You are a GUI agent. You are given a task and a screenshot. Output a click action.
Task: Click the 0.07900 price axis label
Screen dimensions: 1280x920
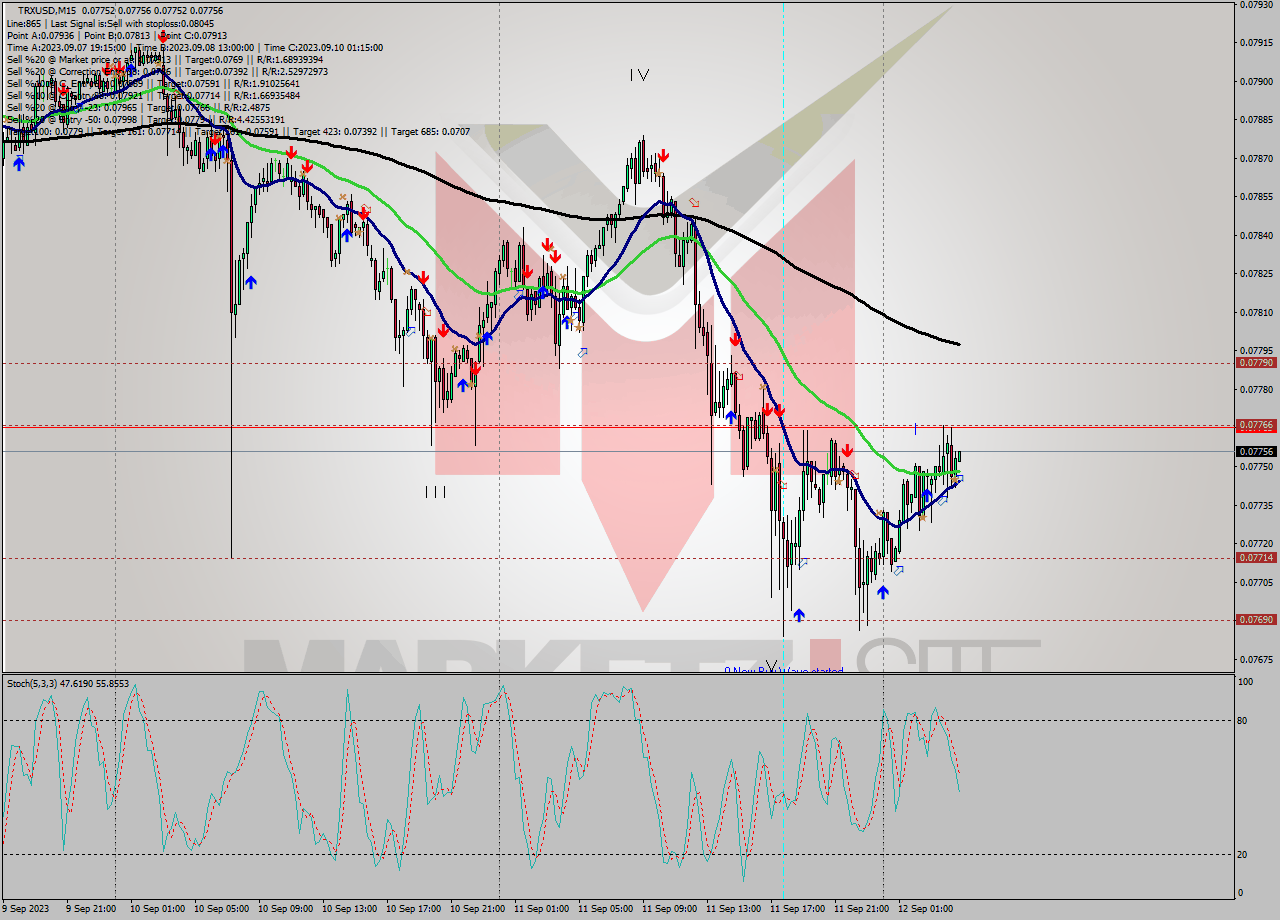1256,81
